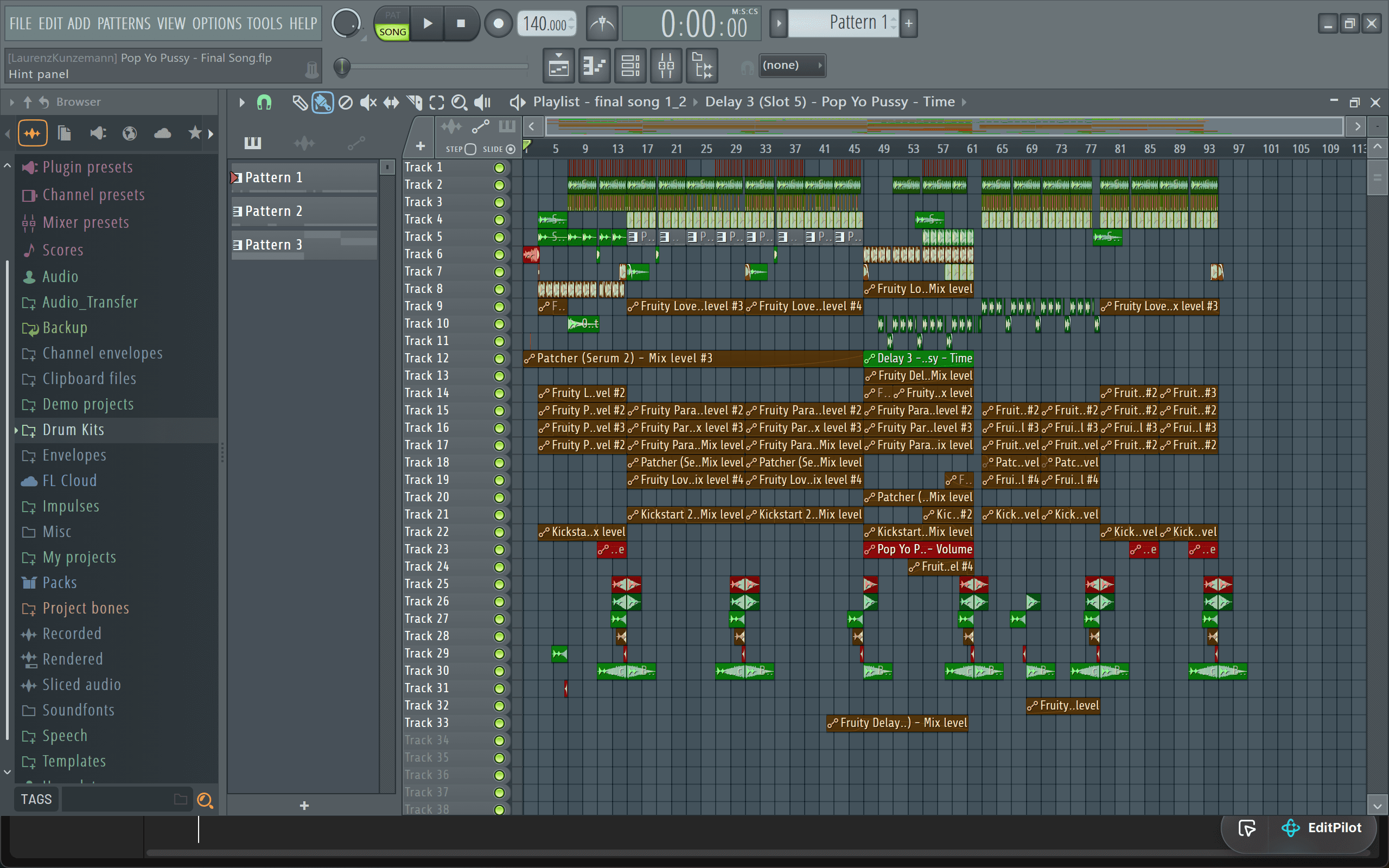Open the playlist options menu arrow
The height and width of the screenshot is (868, 1389).
coord(241,102)
